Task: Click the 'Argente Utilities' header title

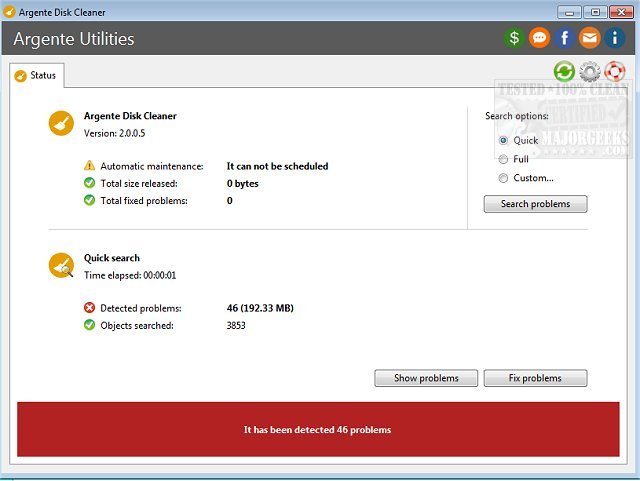Action: coord(74,39)
